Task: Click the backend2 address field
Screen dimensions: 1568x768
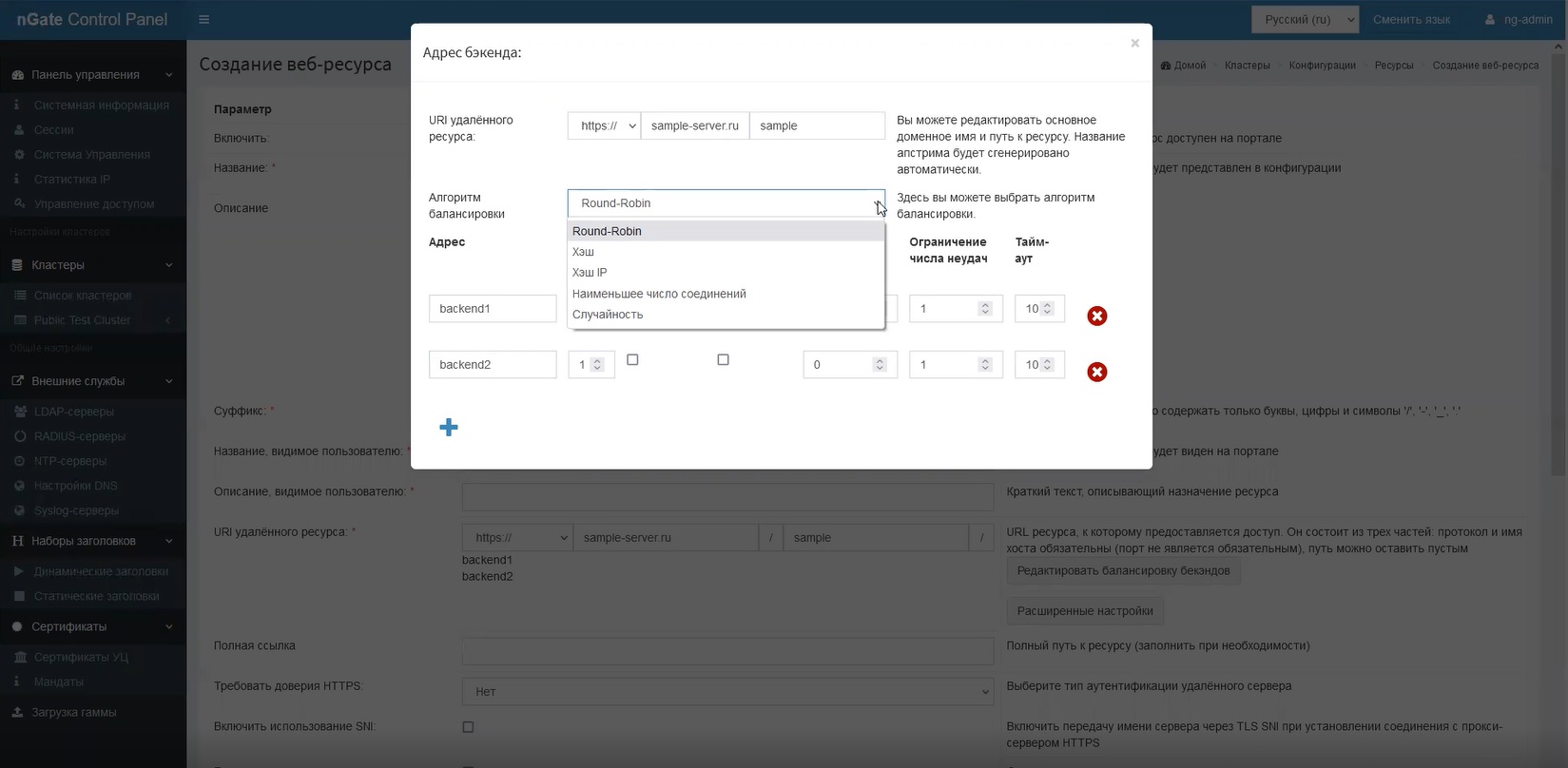Action: pos(493,365)
